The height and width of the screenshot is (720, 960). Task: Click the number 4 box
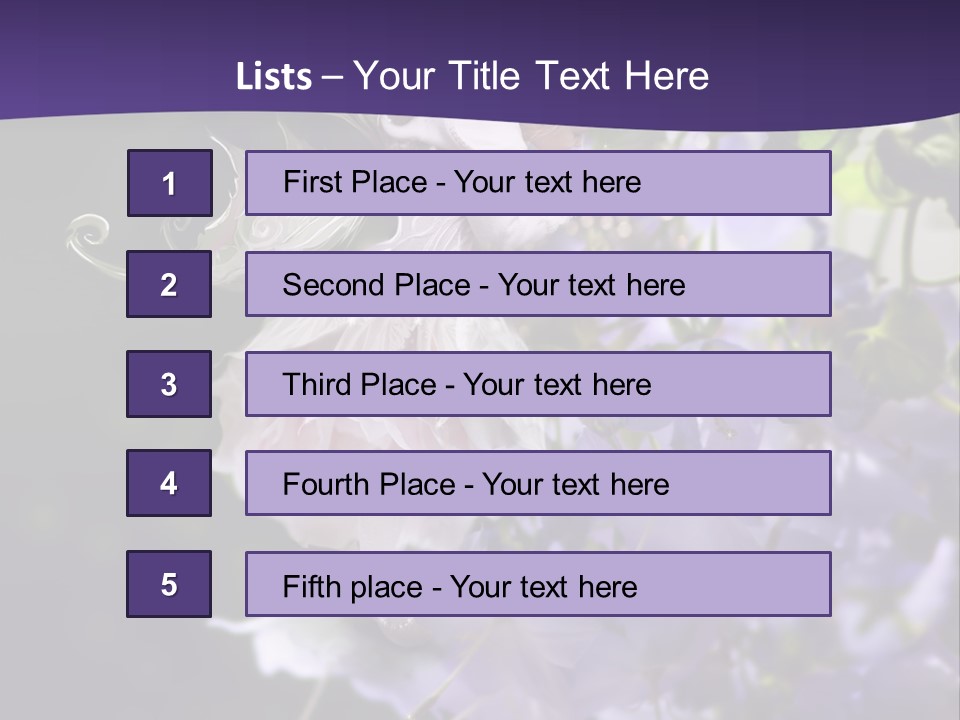click(169, 483)
